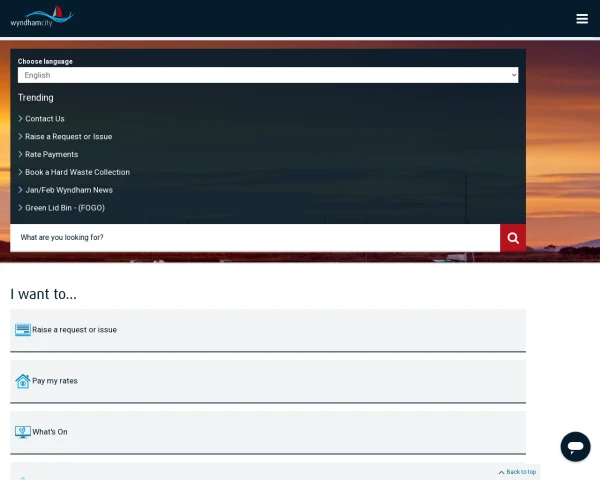600x480 pixels.
Task: Click the chevron before Contact Us
Action: coord(20,119)
